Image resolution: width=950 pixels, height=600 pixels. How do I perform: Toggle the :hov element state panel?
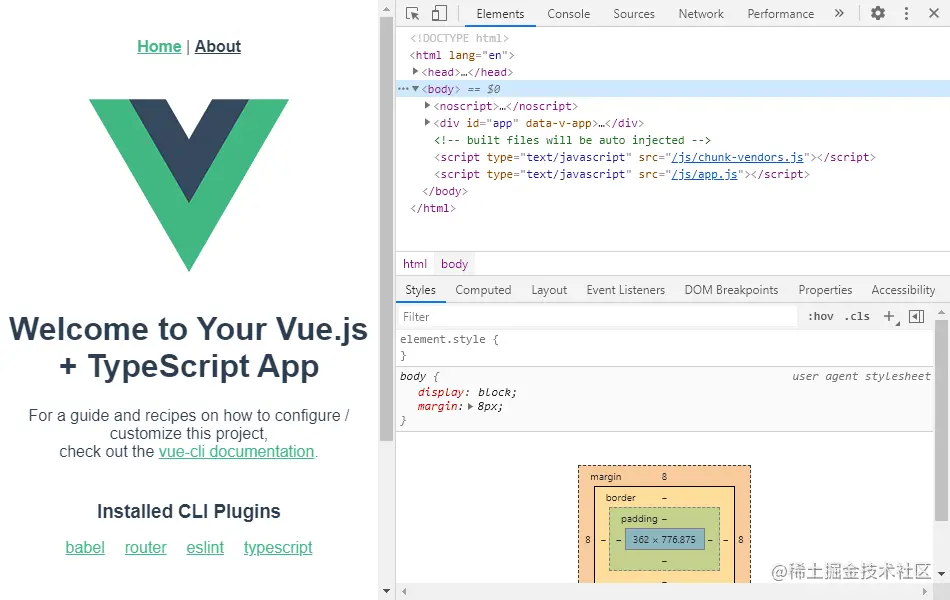point(820,316)
